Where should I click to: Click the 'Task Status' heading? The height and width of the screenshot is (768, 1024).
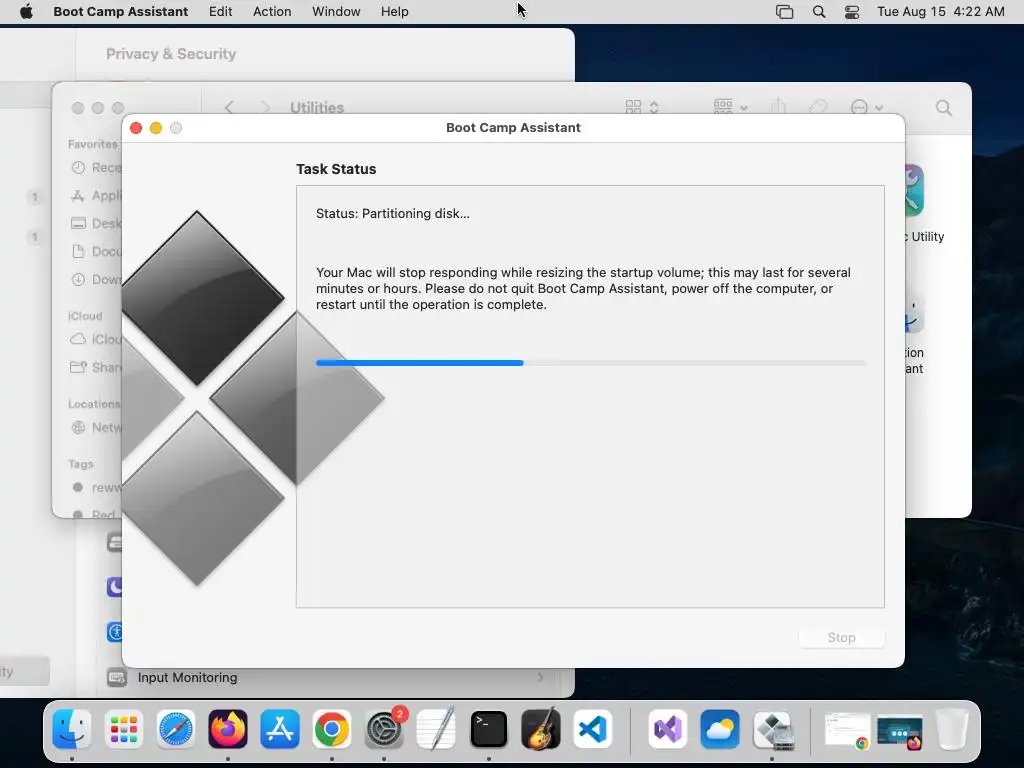tap(336, 169)
